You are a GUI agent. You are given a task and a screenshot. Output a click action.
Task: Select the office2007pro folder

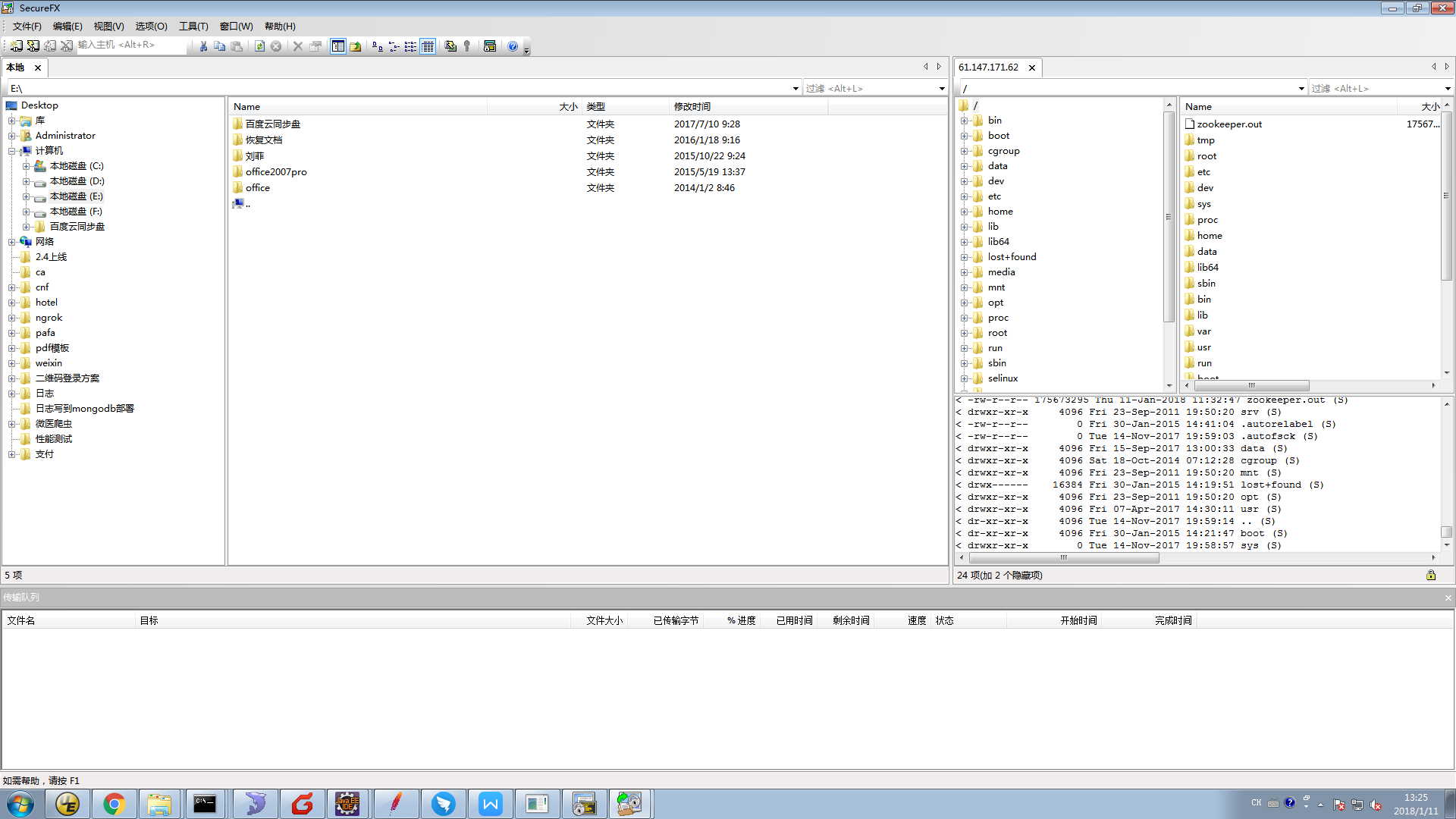point(276,172)
